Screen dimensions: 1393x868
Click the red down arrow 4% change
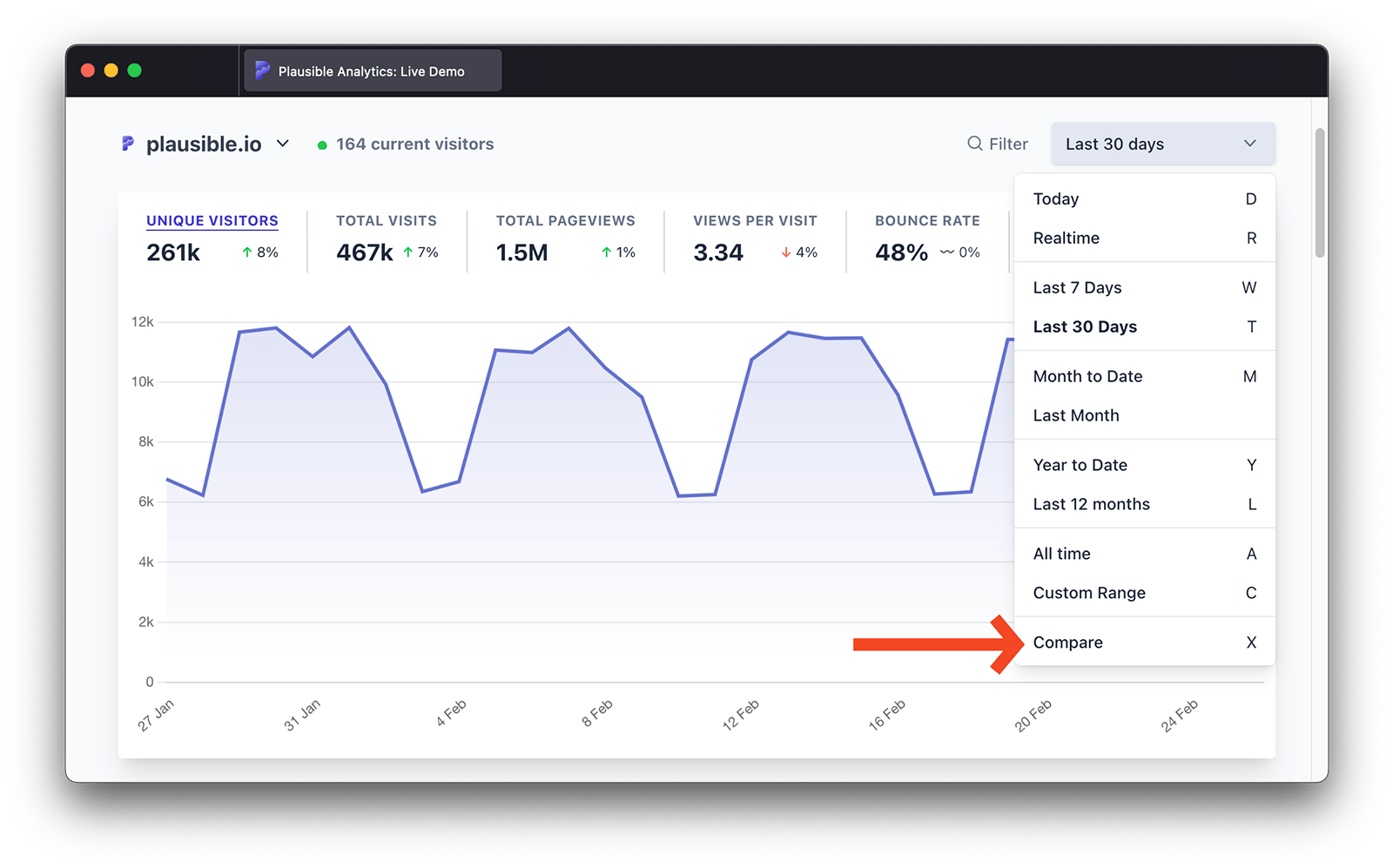click(x=799, y=252)
